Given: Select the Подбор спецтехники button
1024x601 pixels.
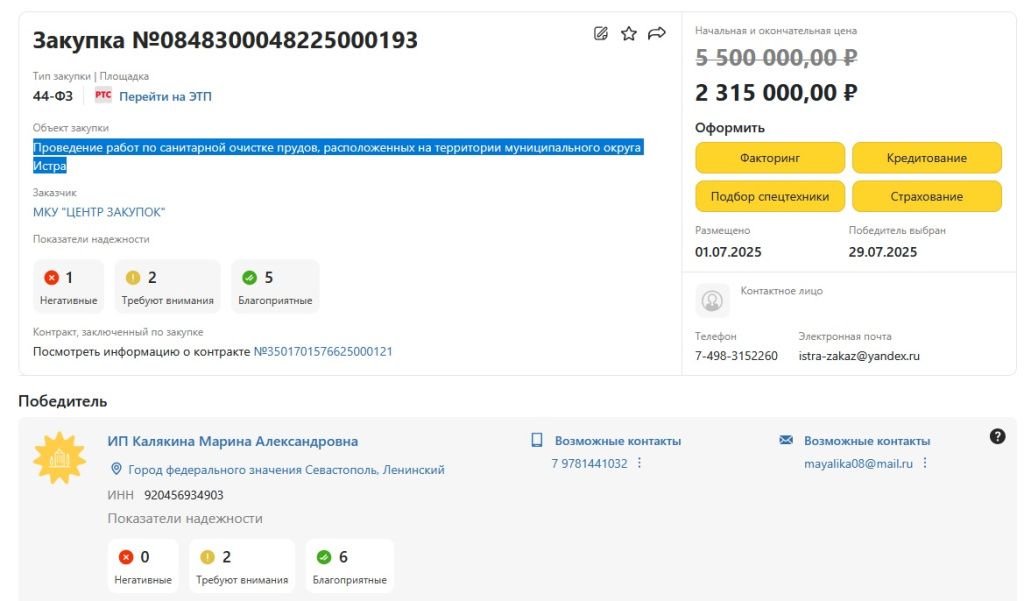Looking at the screenshot, I should [769, 196].
